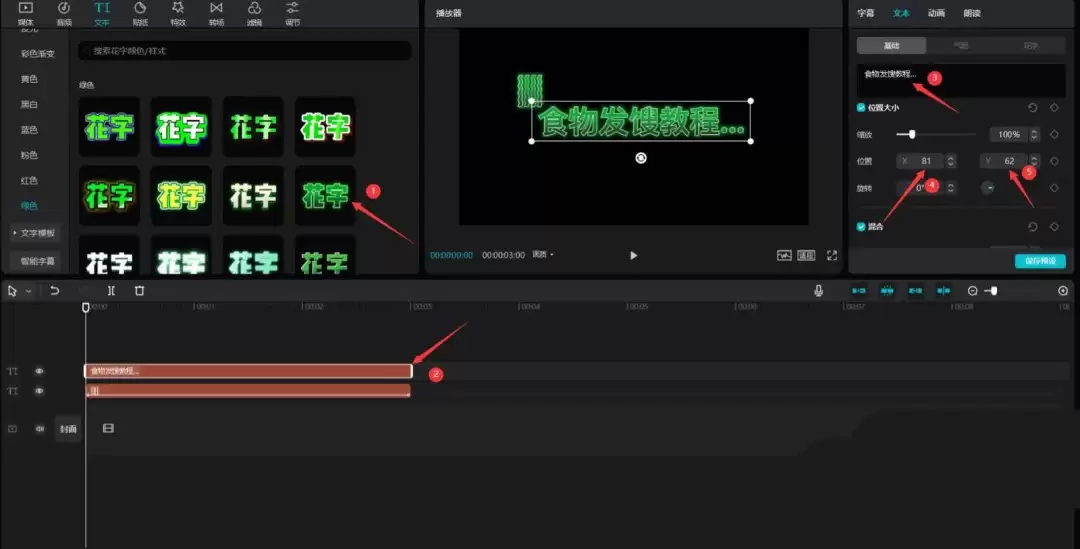
Task: Choose the dark green 花字 style in second row
Action: click(325, 196)
